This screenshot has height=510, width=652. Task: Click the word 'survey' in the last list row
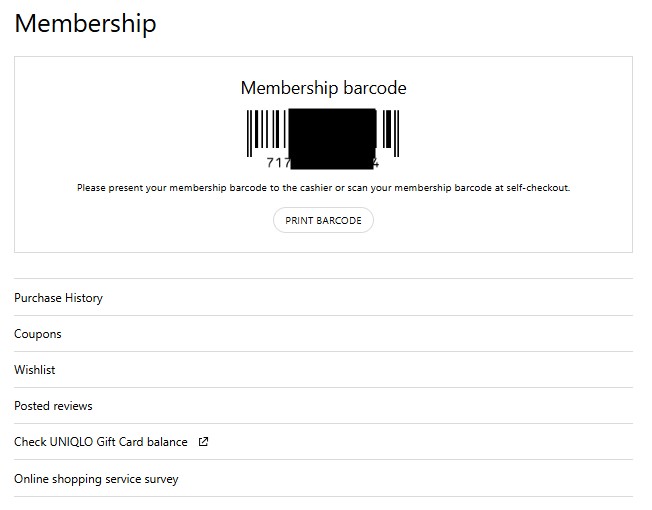point(160,479)
